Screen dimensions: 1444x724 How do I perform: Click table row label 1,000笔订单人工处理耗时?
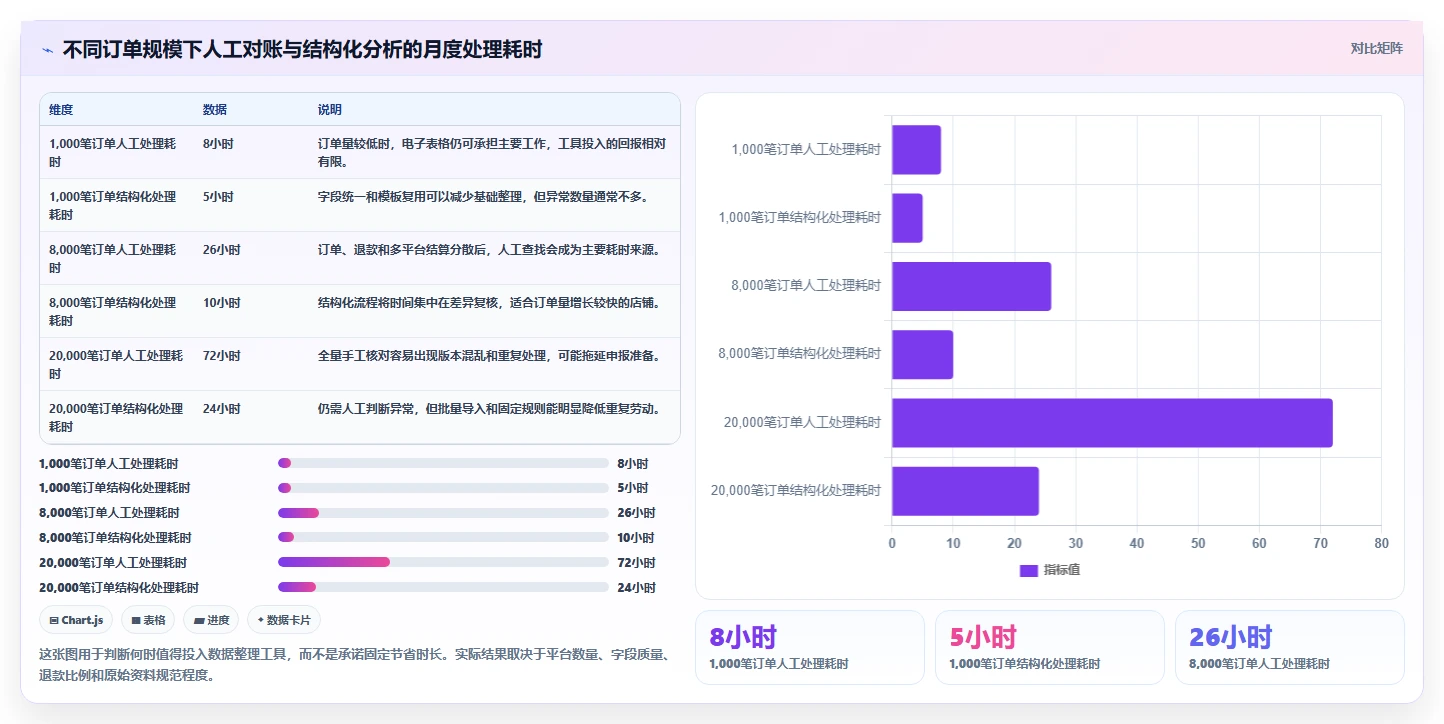(x=112, y=153)
